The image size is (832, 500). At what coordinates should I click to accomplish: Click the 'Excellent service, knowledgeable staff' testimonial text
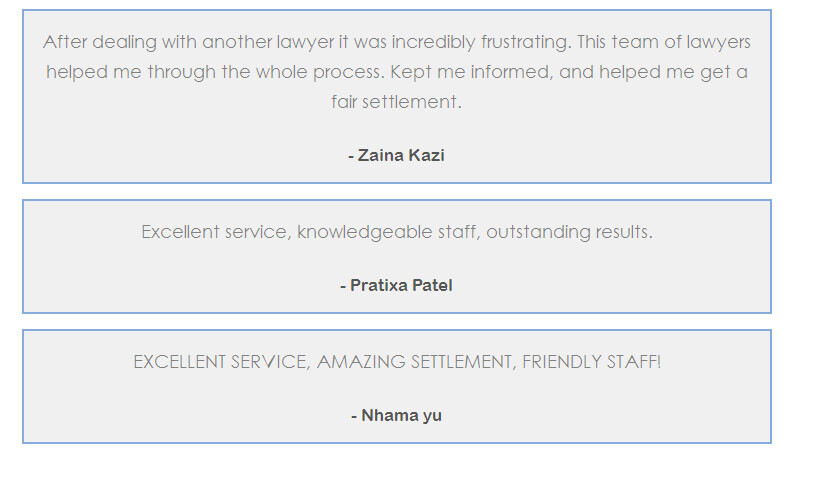tap(396, 232)
